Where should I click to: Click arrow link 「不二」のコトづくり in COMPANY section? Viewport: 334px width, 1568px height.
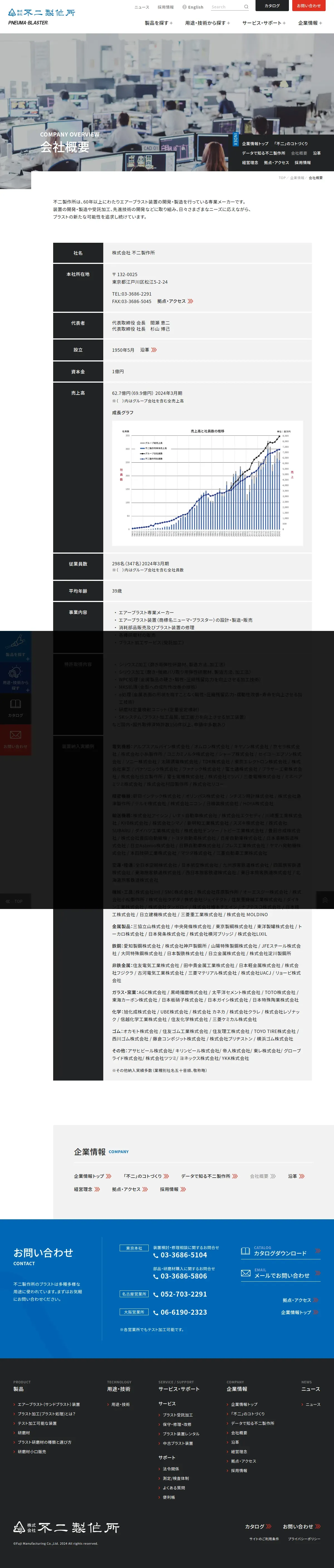[146, 1176]
